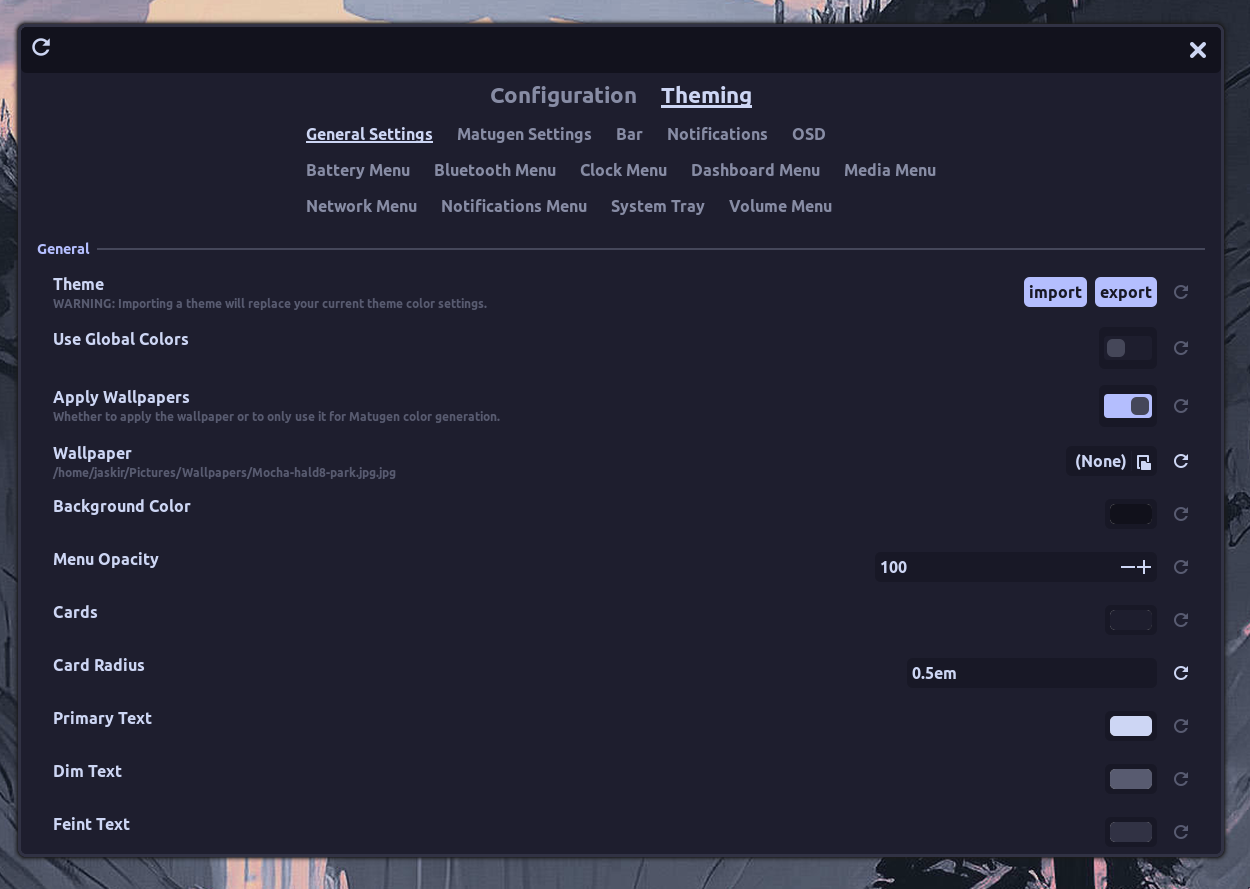Reset the Theme setting with its refresh icon
Image resolution: width=1250 pixels, height=889 pixels.
[x=1180, y=292]
